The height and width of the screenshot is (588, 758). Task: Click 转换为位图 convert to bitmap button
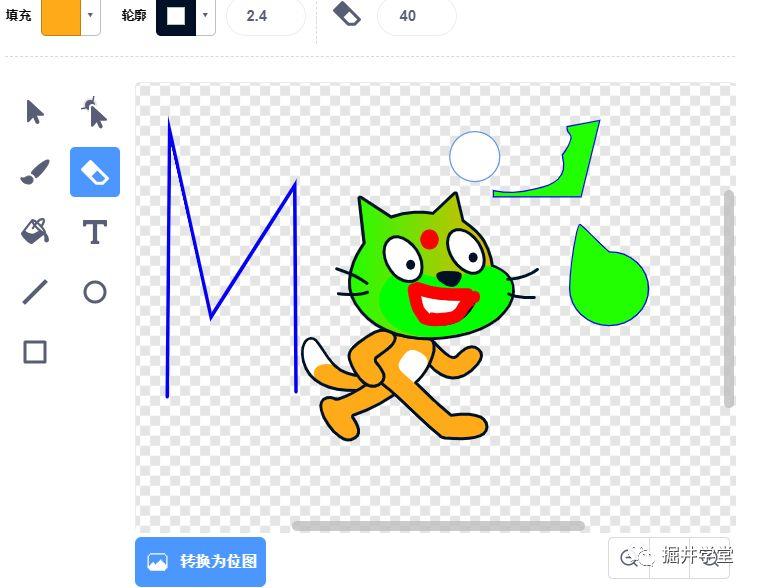pyautogui.click(x=200, y=561)
